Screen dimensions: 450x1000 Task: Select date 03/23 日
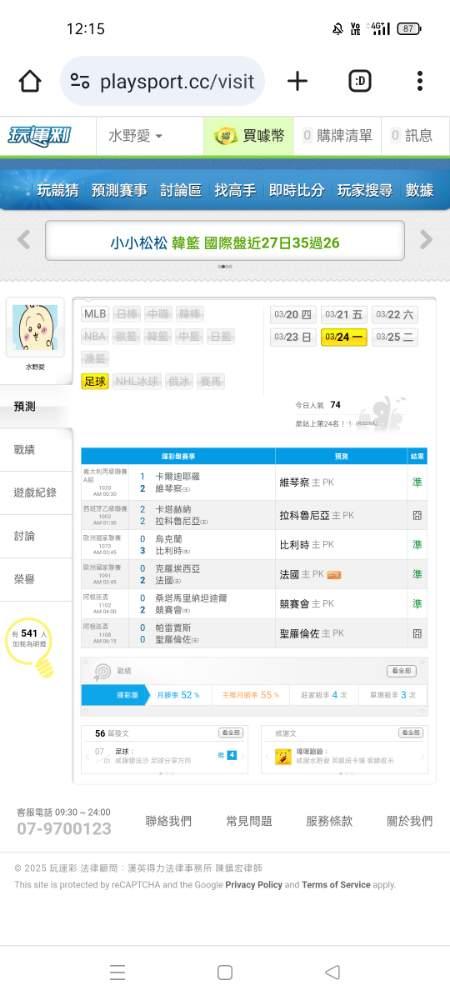click(293, 337)
